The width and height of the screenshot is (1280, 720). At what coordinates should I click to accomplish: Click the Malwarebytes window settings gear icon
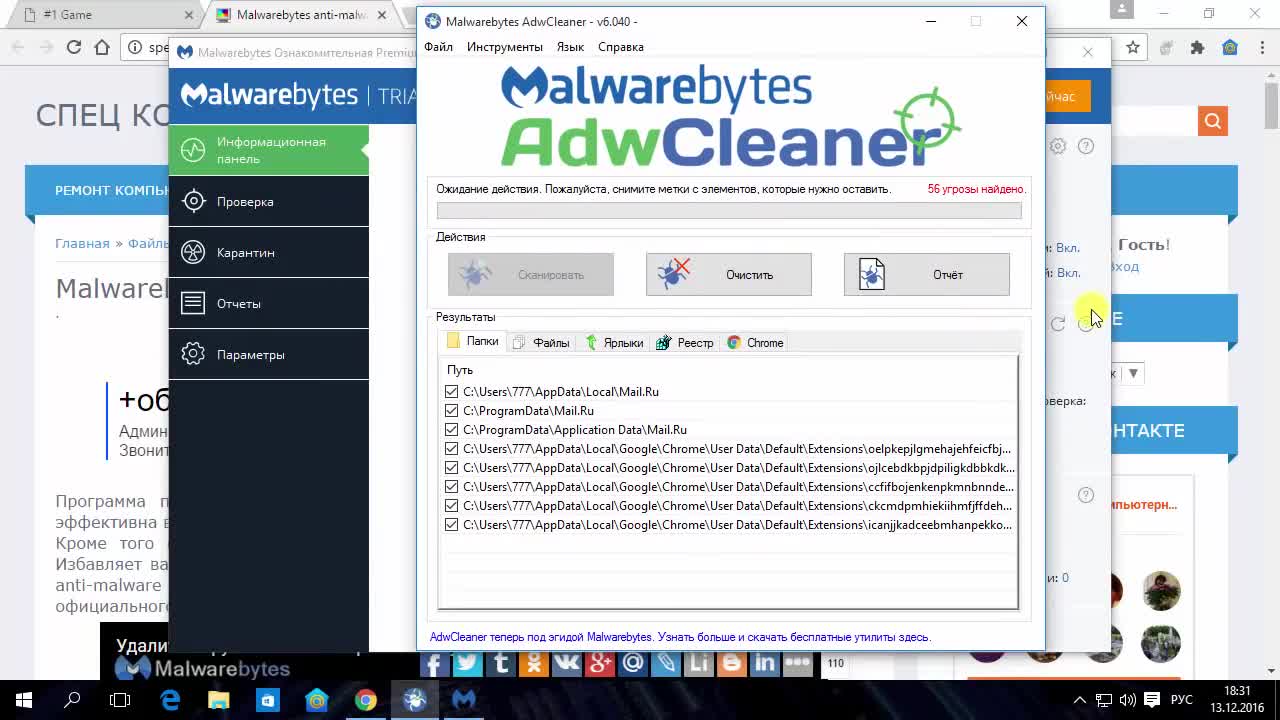point(1058,146)
